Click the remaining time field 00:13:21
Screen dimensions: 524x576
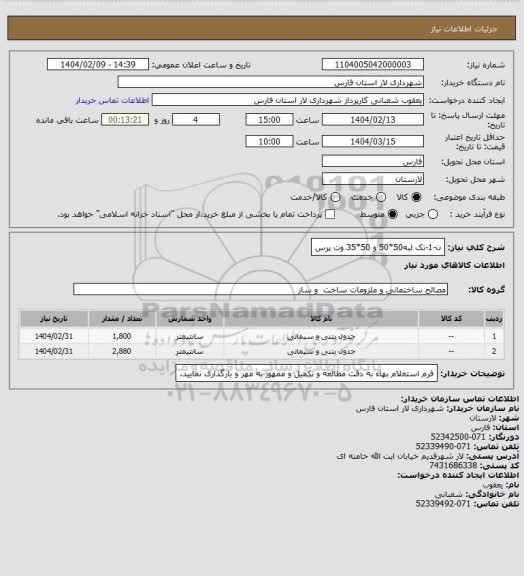tap(125, 120)
